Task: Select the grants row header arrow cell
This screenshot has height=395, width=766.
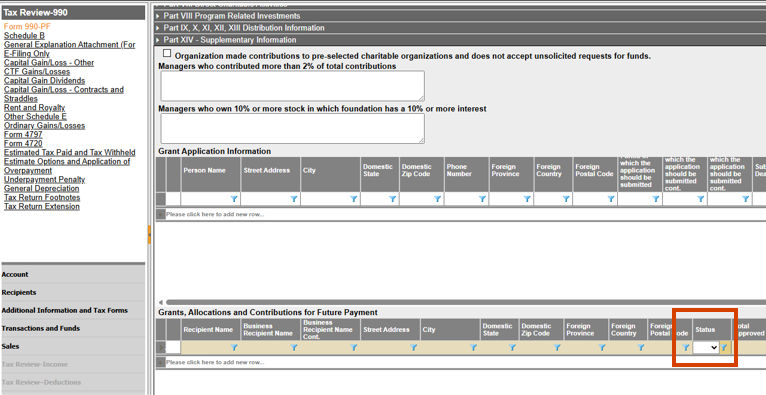Action: point(161,348)
